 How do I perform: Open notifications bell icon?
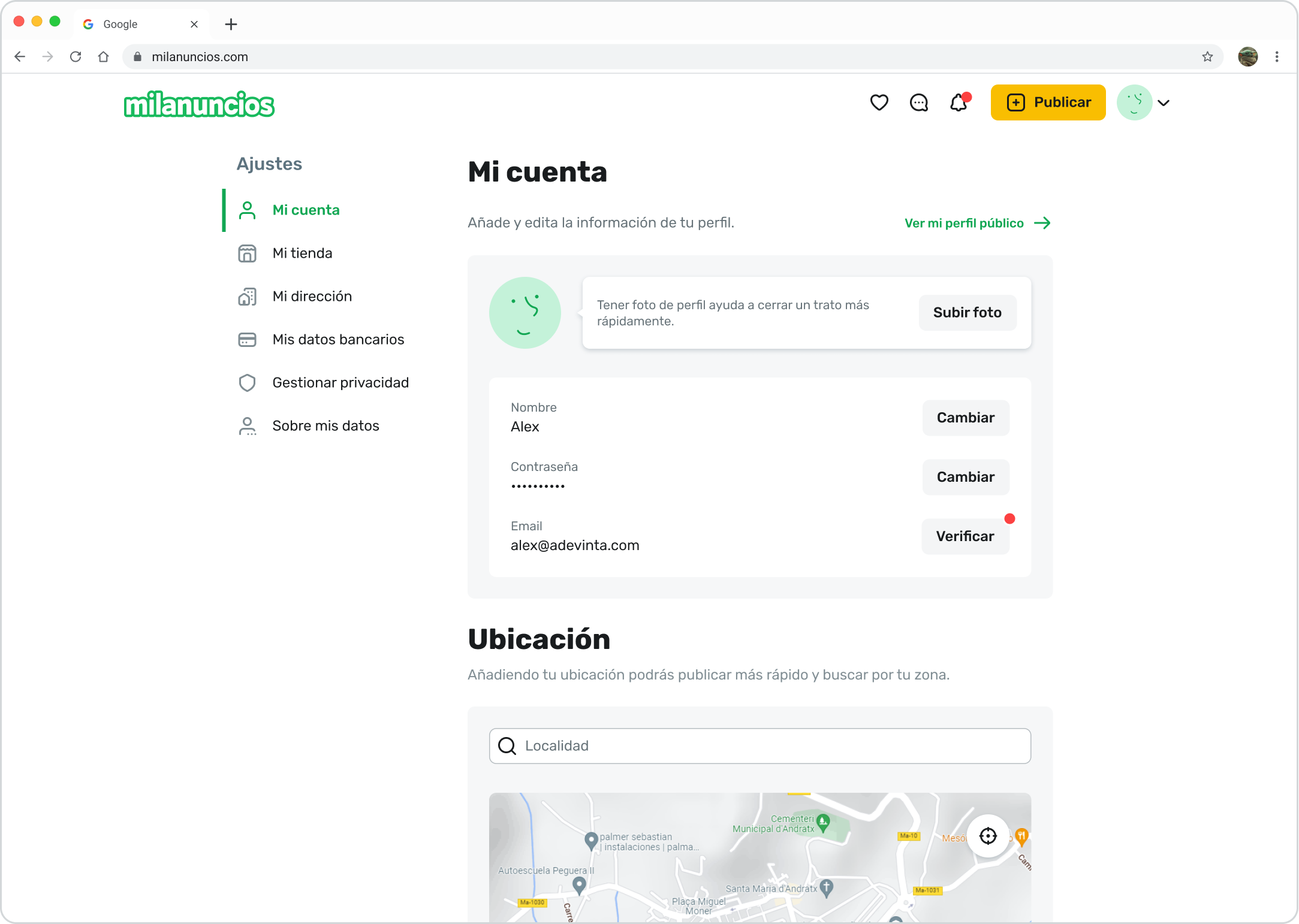pos(958,102)
